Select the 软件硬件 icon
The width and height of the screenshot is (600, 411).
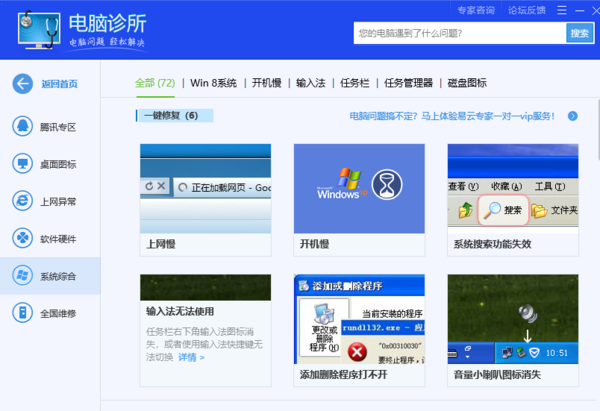[23, 238]
